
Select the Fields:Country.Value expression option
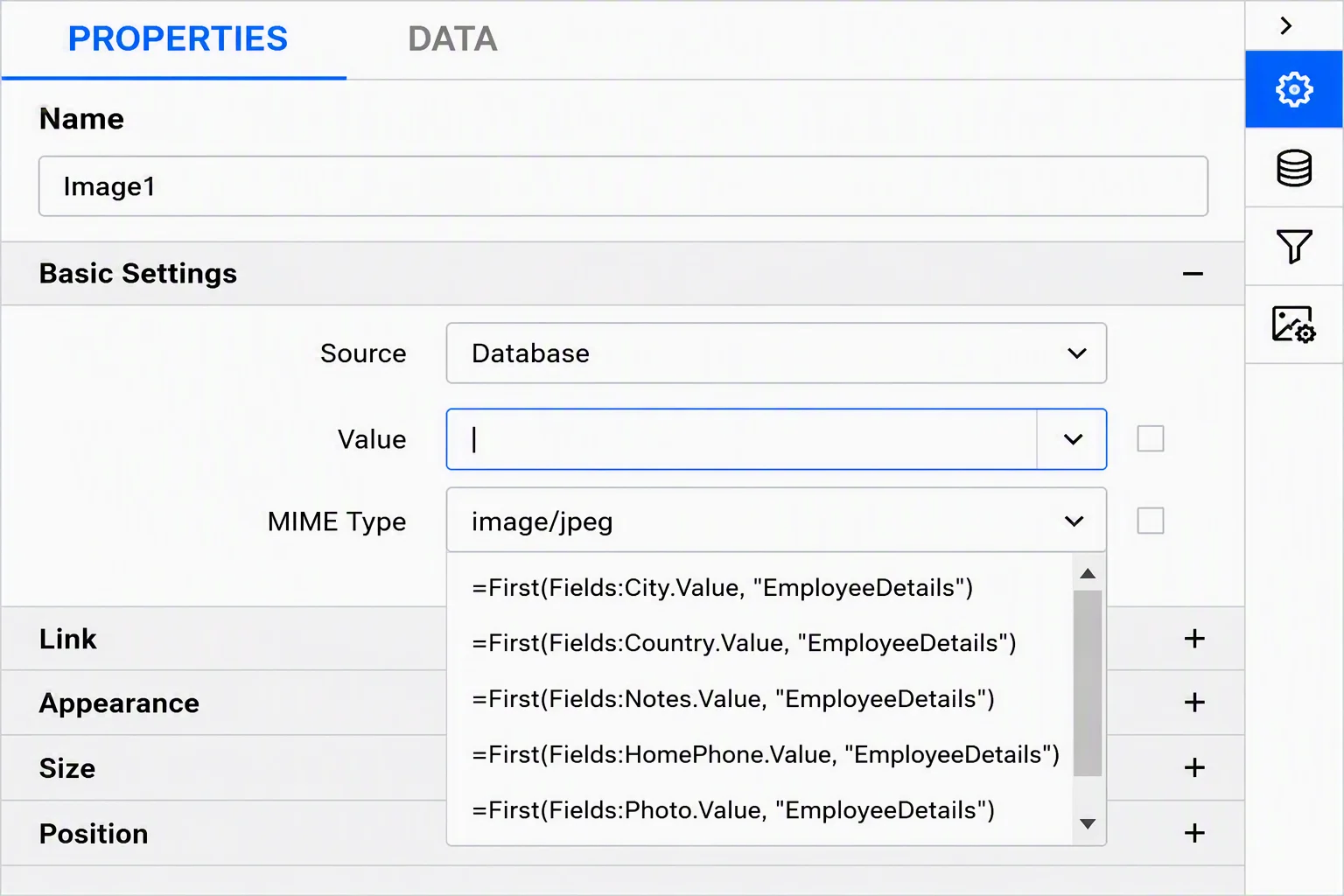pyautogui.click(x=759, y=644)
